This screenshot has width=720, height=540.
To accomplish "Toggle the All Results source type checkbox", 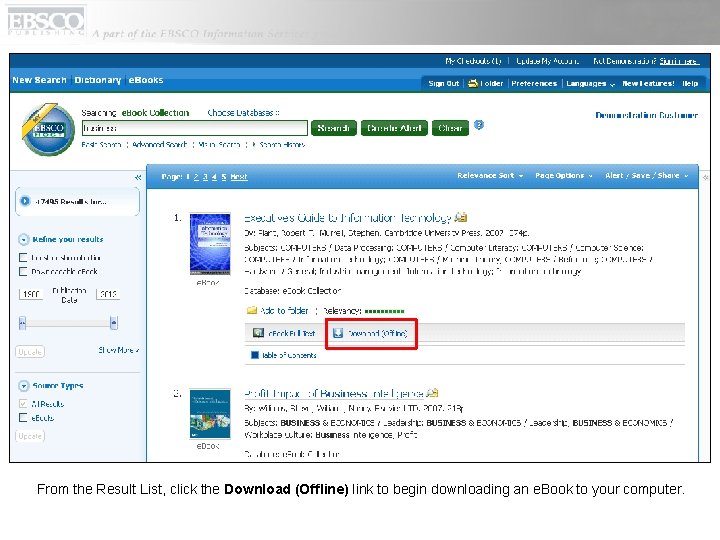I will 23,404.
